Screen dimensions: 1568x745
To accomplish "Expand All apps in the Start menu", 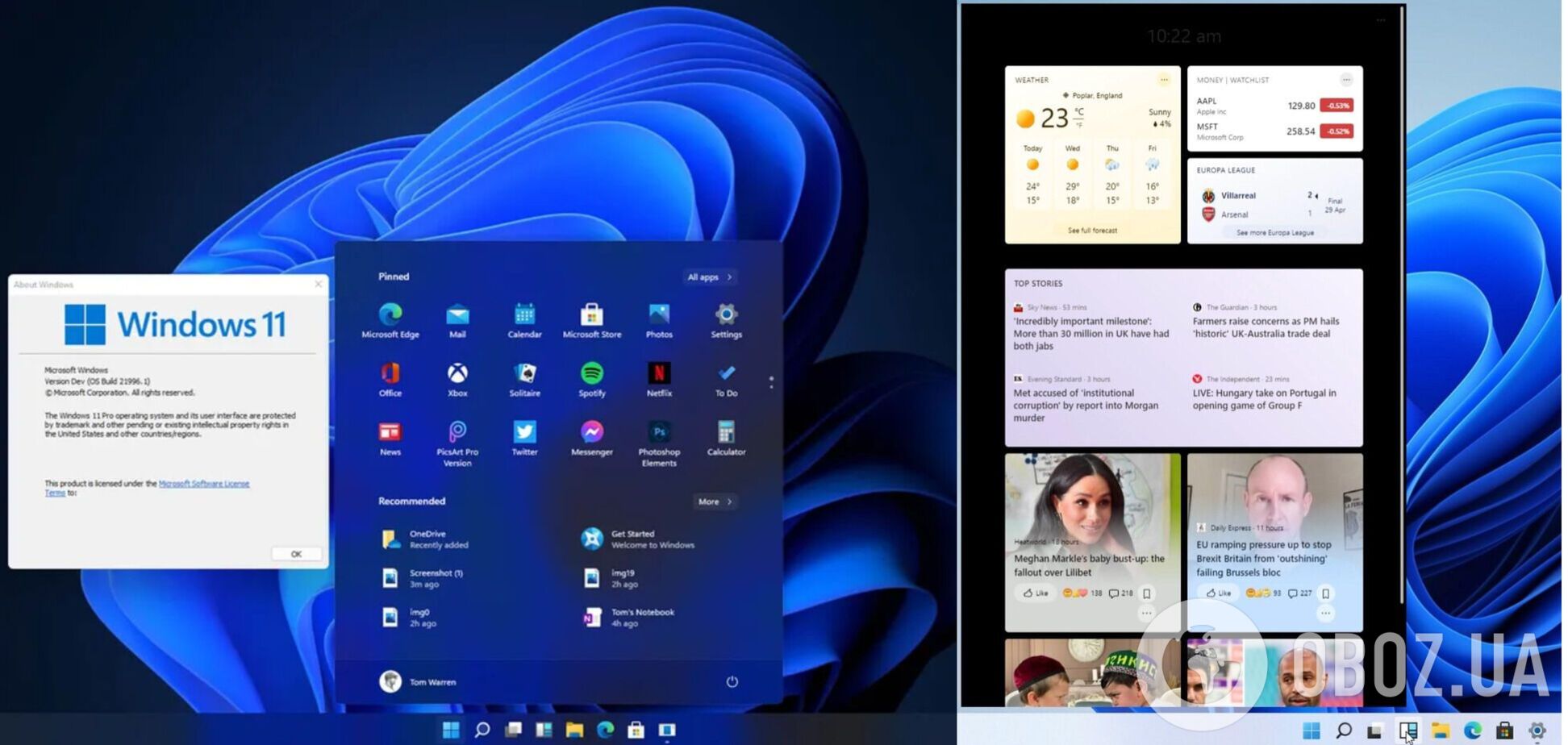I will pyautogui.click(x=708, y=277).
